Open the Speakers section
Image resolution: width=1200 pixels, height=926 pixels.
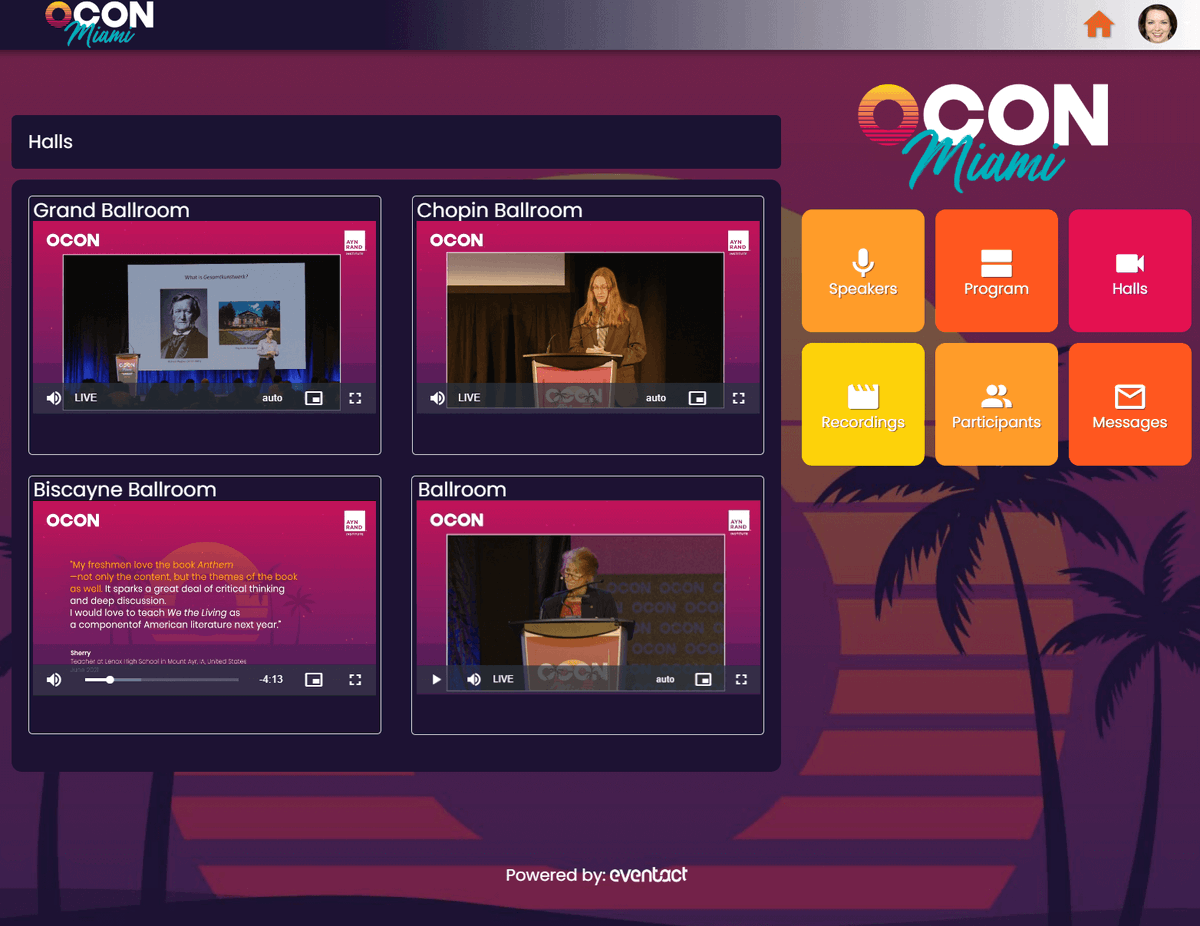coord(862,270)
